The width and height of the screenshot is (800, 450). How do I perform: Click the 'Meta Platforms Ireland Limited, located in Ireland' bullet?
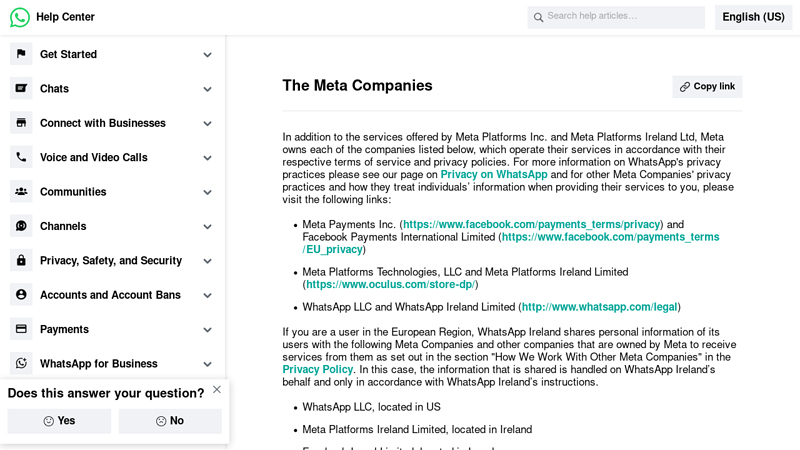pos(417,430)
